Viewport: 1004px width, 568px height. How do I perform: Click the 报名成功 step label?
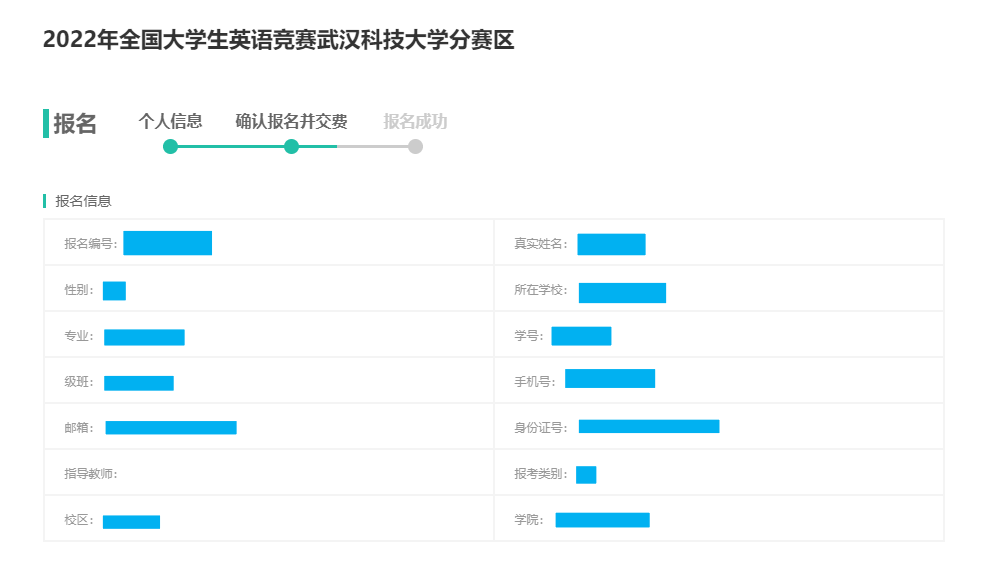point(415,122)
